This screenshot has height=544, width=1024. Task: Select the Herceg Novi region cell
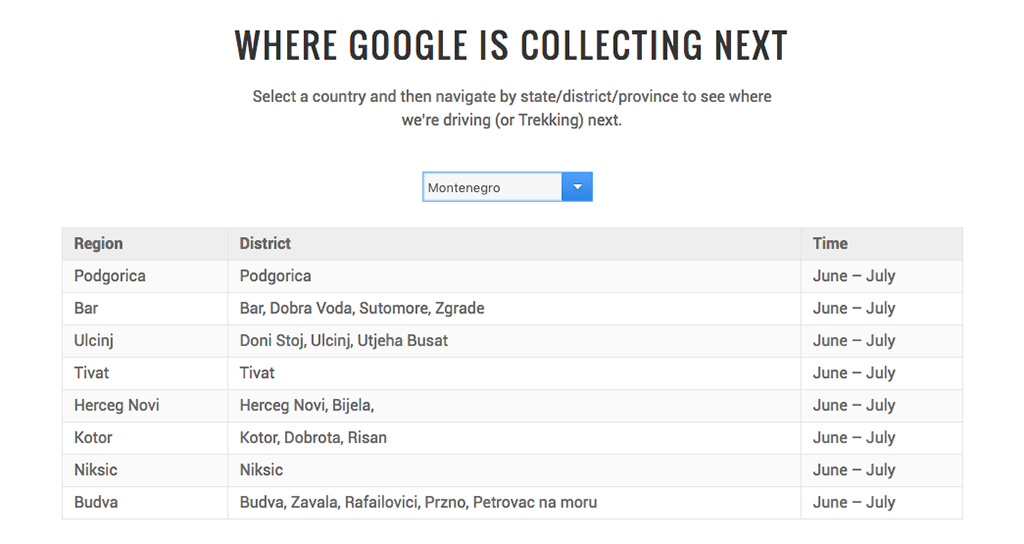145,406
